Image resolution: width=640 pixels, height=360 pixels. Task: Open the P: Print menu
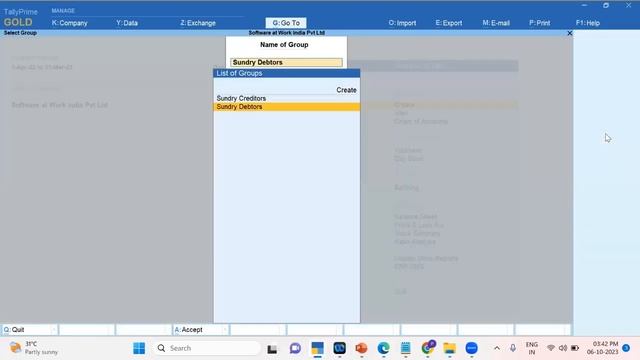(x=540, y=23)
